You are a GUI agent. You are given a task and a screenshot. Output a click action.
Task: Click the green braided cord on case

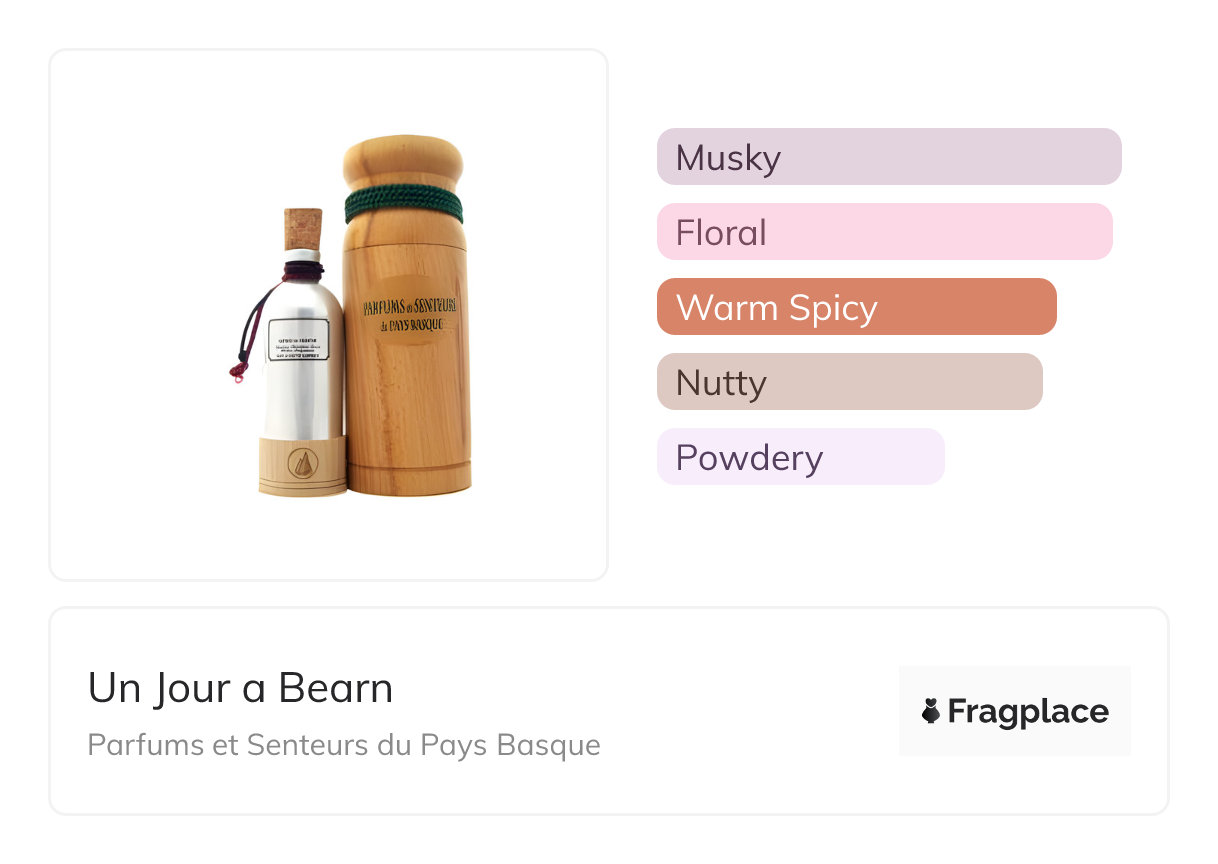[x=404, y=204]
